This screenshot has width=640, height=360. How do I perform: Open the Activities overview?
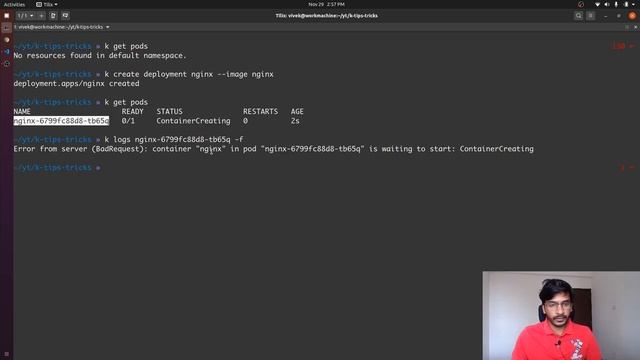click(x=14, y=4)
